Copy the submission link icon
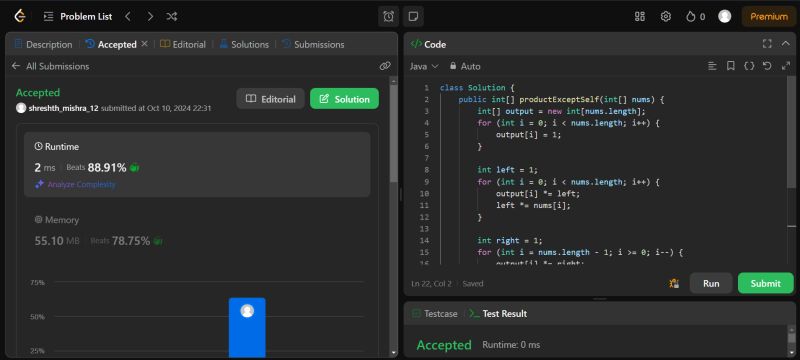800x360 pixels. 385,66
